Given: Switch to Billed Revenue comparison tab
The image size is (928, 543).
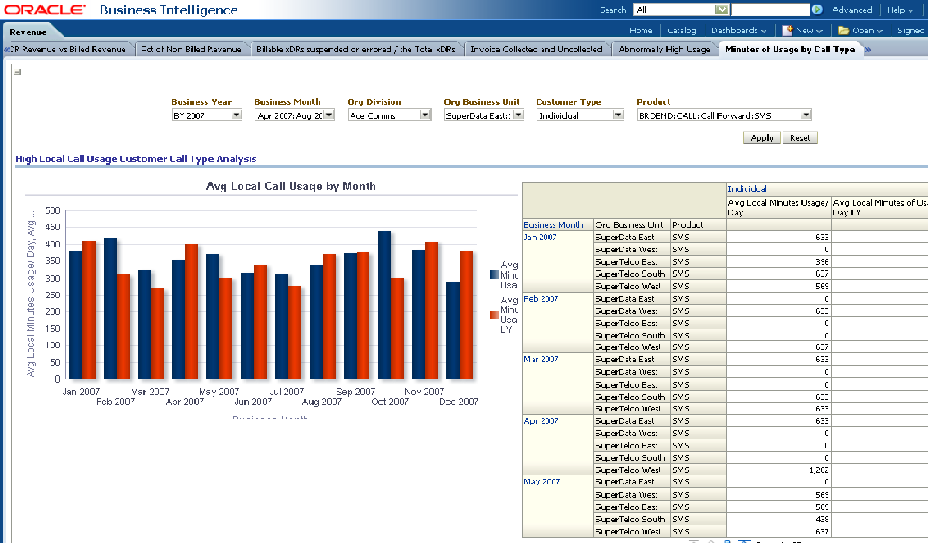Looking at the screenshot, I should (x=68, y=49).
